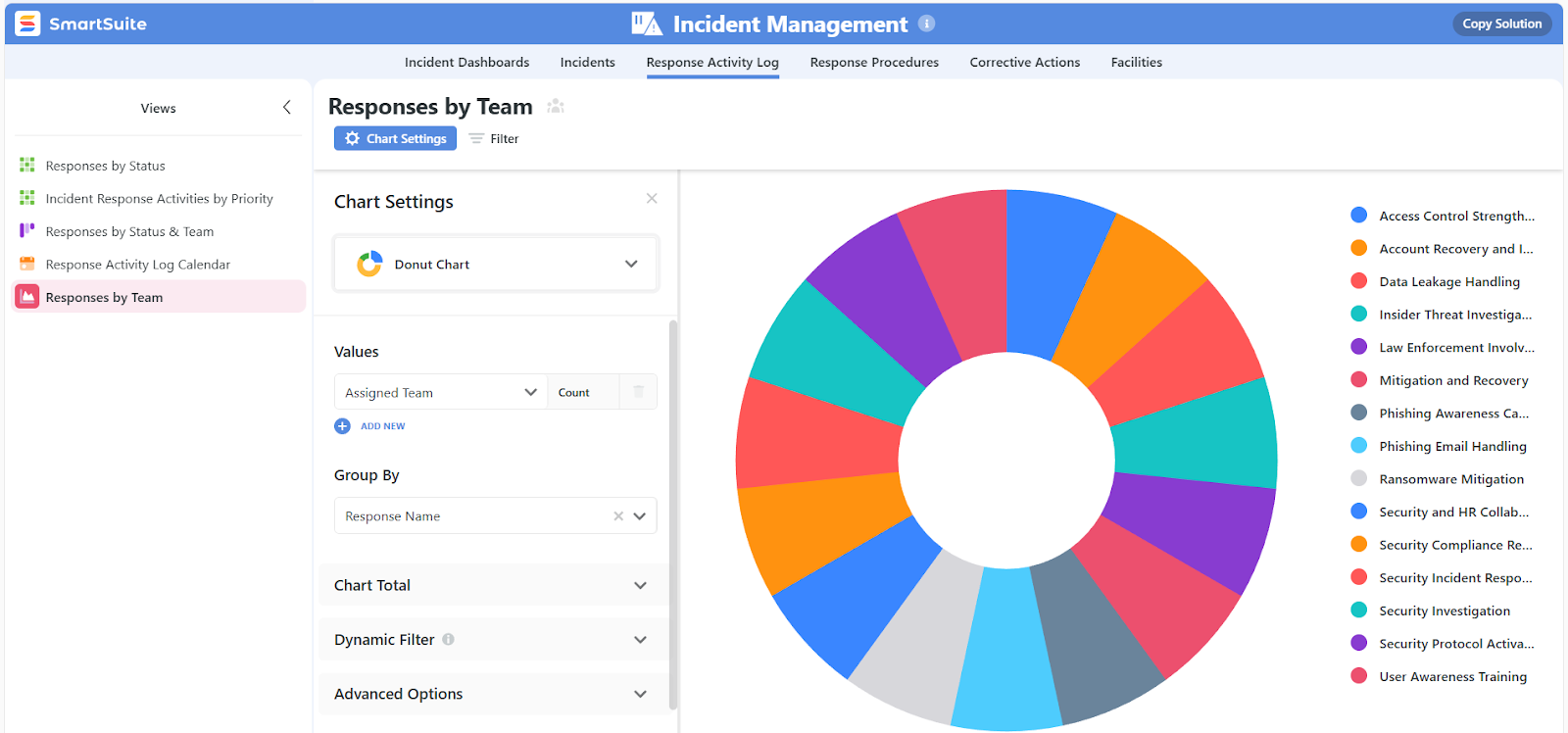1568x733 pixels.
Task: Click the Chart Settings button
Action: pyautogui.click(x=395, y=138)
